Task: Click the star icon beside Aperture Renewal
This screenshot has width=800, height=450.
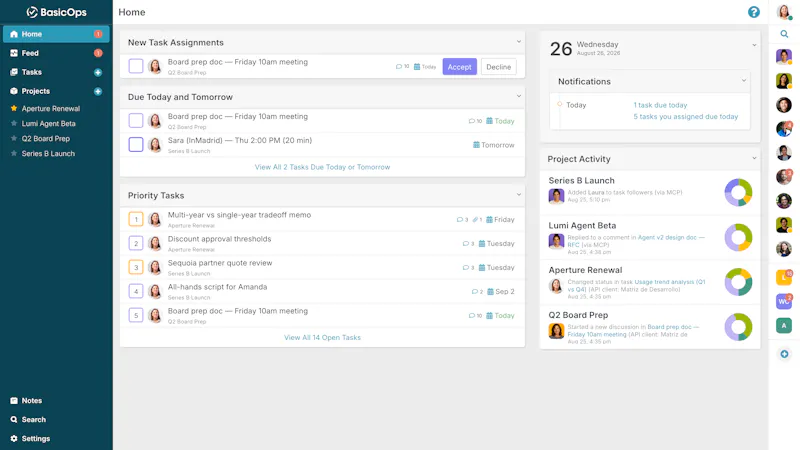Action: (14, 108)
